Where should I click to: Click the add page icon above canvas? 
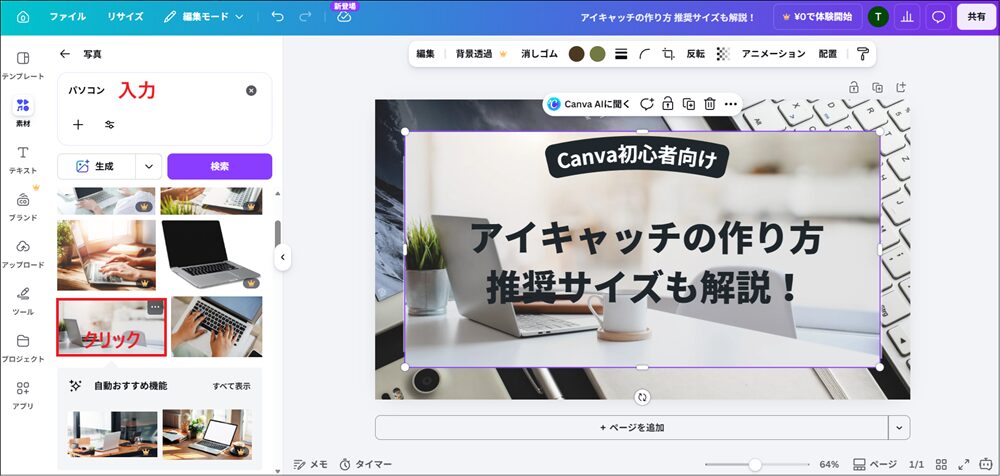coord(901,87)
